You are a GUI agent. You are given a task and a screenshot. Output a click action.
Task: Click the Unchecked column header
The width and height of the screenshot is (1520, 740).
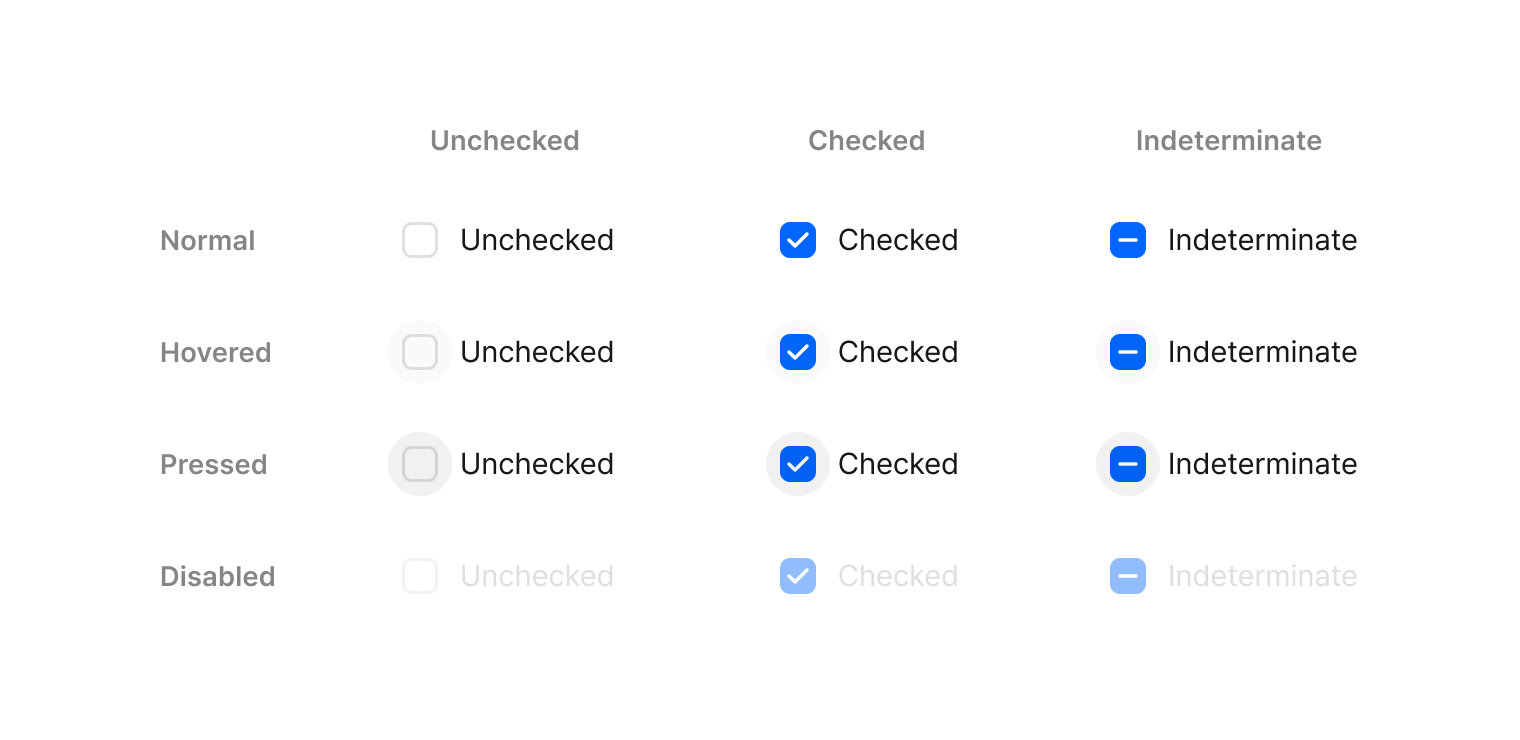(x=505, y=141)
